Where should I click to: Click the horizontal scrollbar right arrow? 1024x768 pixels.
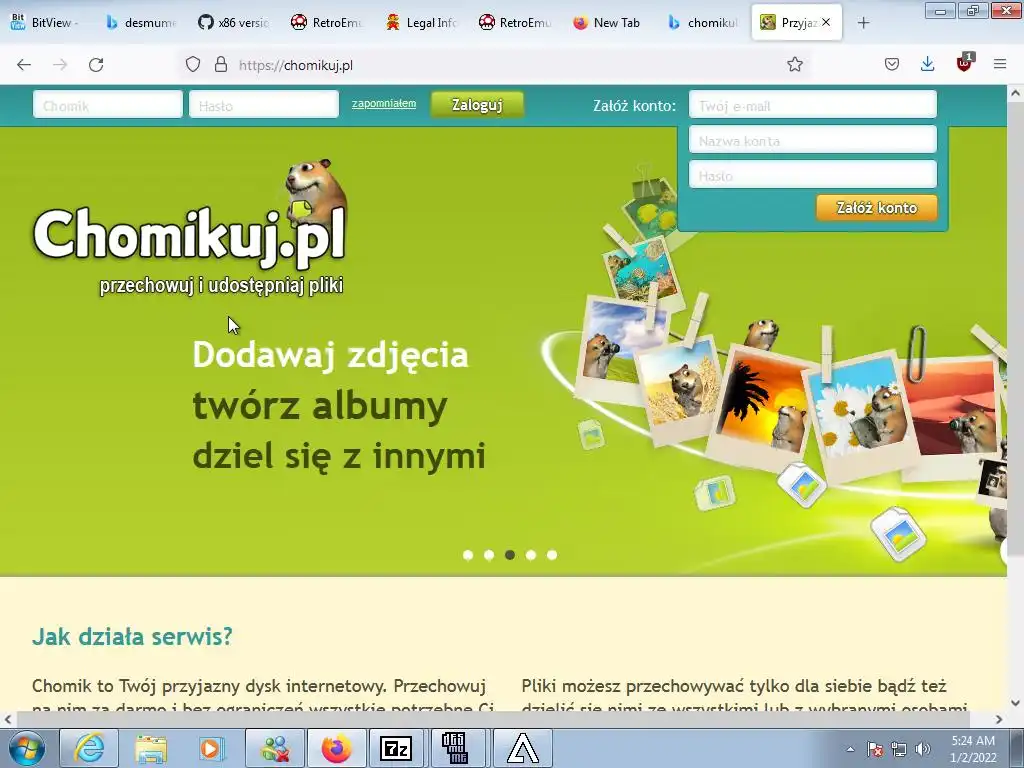(999, 720)
